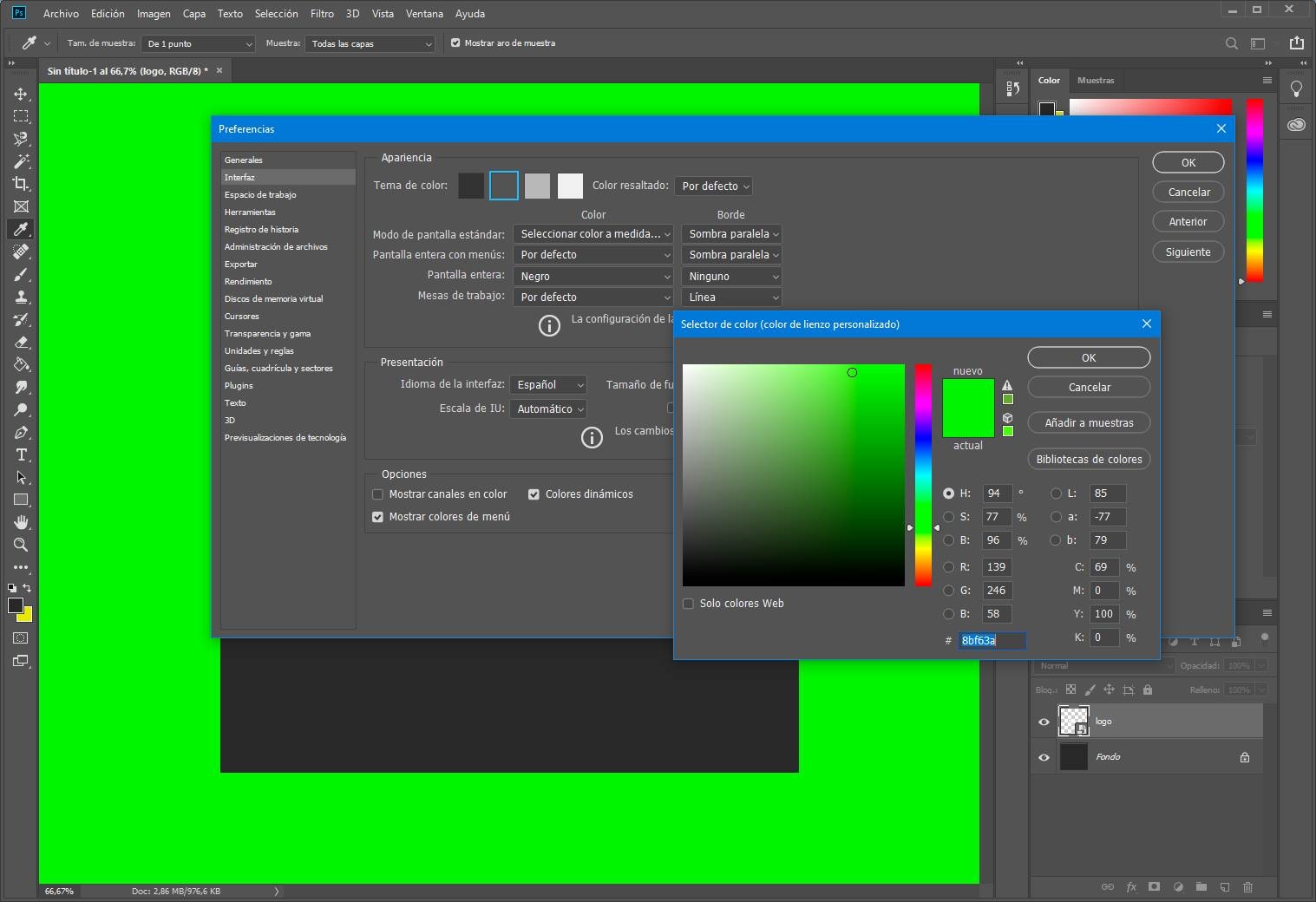Screen dimensions: 1316x902
Task: Switch to the Muestras tab
Action: pyautogui.click(x=1095, y=80)
